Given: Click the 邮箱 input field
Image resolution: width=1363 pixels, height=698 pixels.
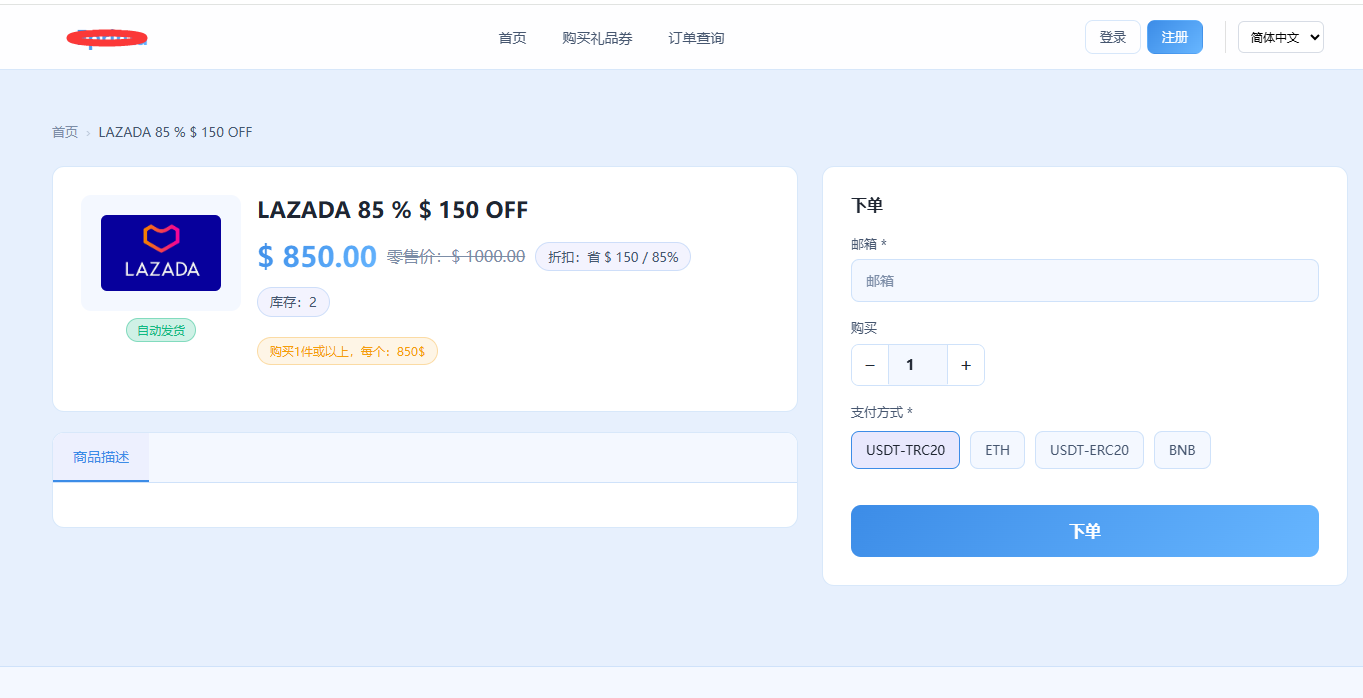Looking at the screenshot, I should [x=1084, y=280].
